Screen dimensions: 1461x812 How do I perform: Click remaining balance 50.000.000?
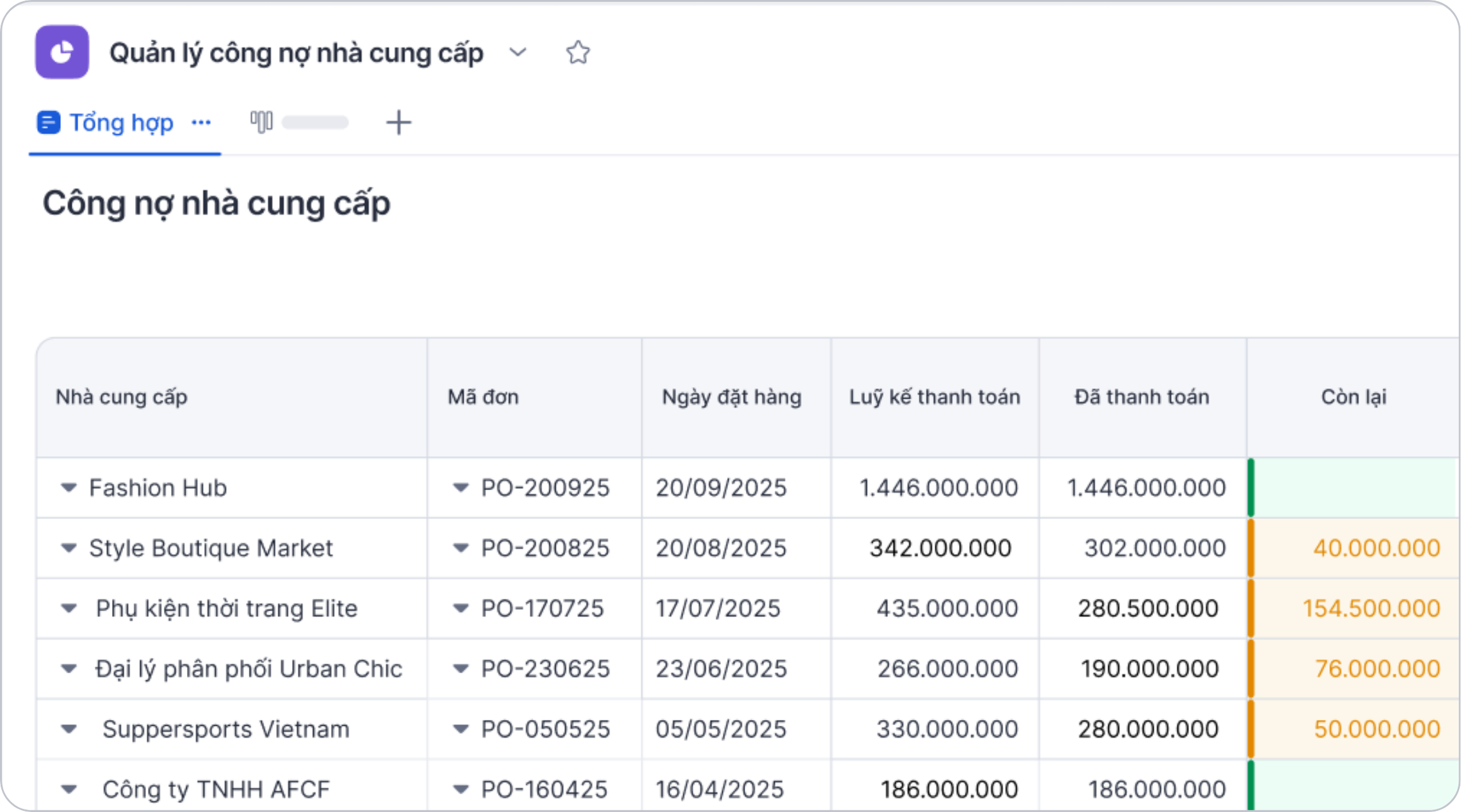[1377, 729]
